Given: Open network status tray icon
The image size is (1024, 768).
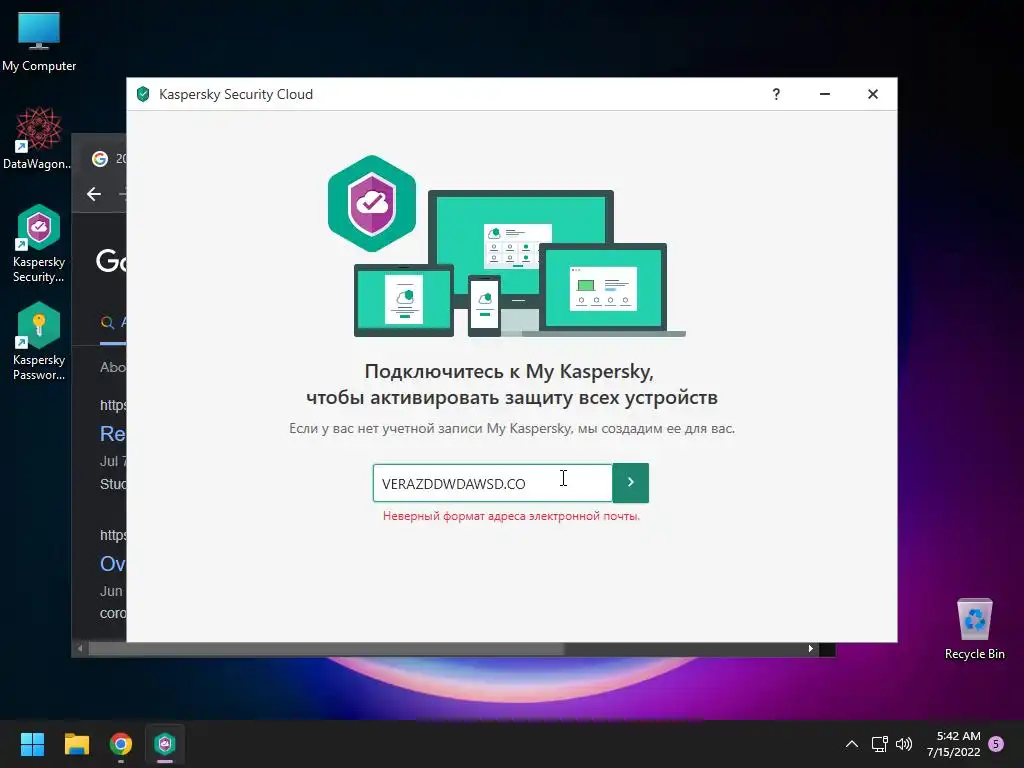Looking at the screenshot, I should [879, 744].
